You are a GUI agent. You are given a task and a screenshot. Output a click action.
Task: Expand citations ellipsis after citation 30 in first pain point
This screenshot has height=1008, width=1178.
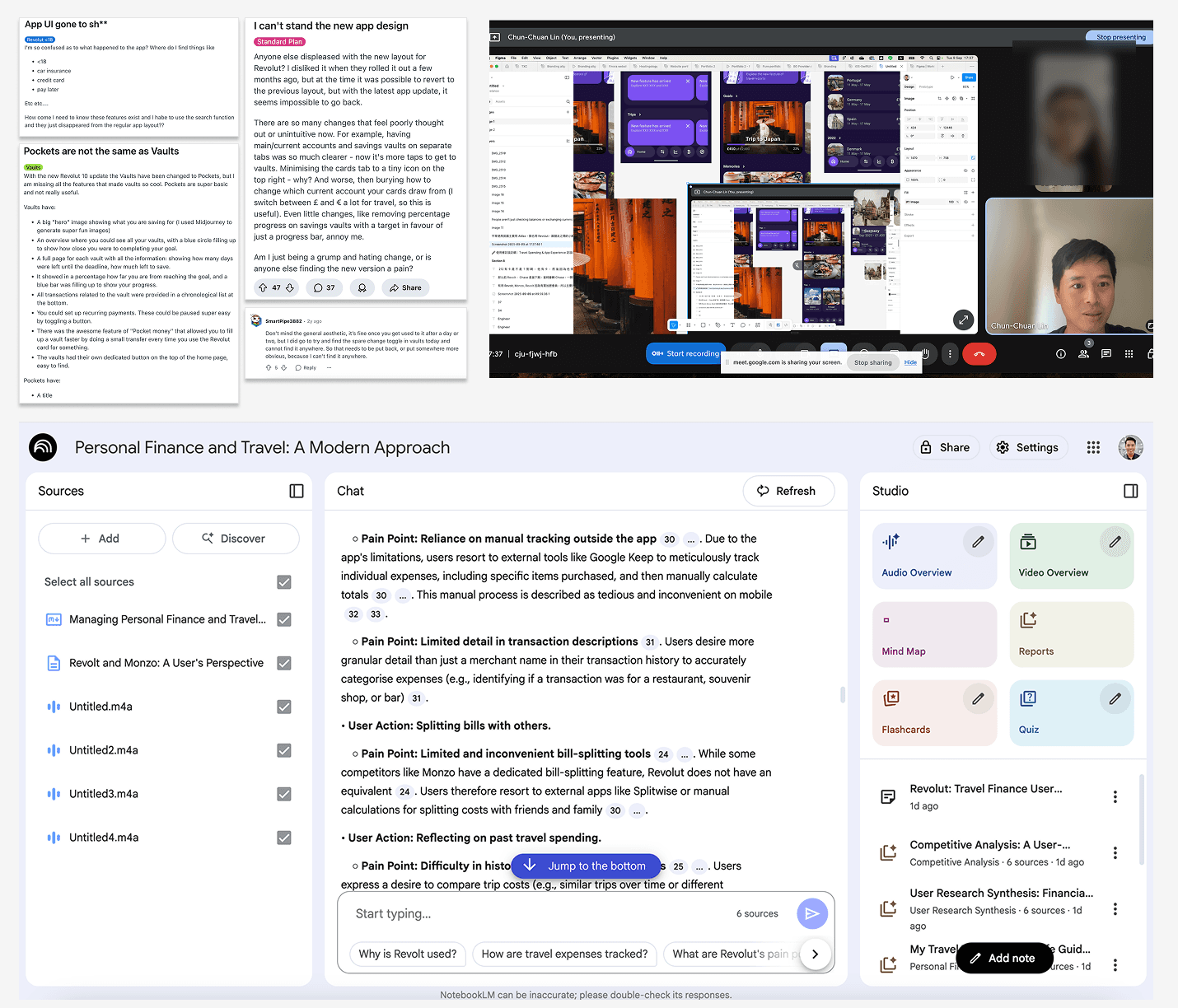[692, 539]
